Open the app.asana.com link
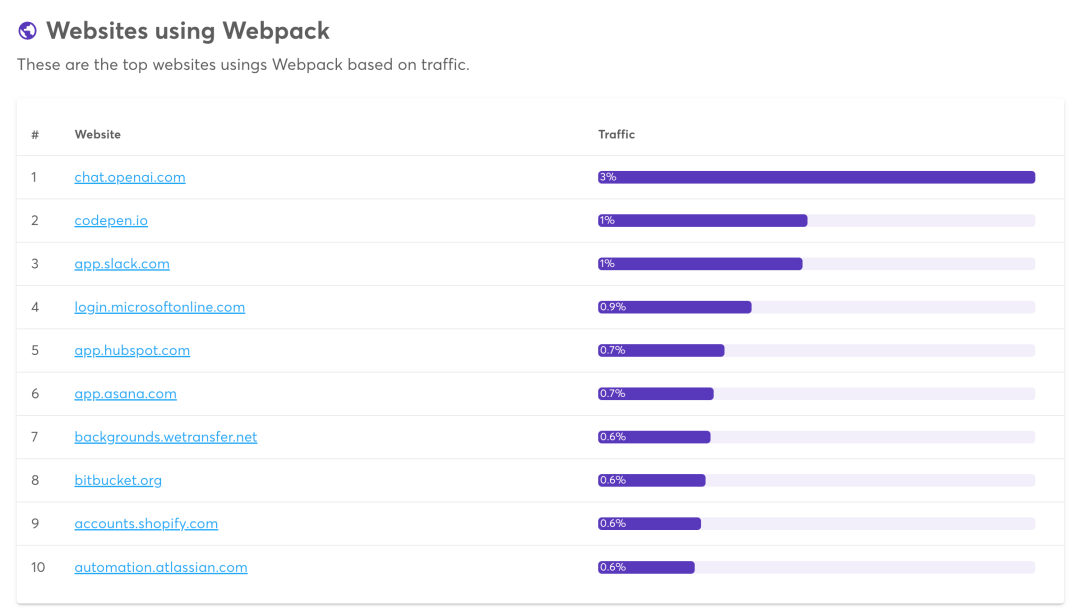 (125, 394)
